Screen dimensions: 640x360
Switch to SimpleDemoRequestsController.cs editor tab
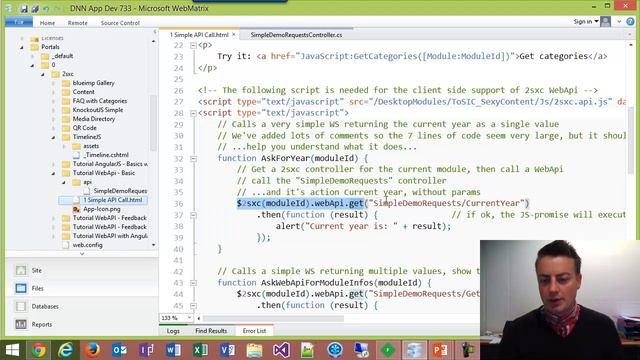tap(296, 35)
